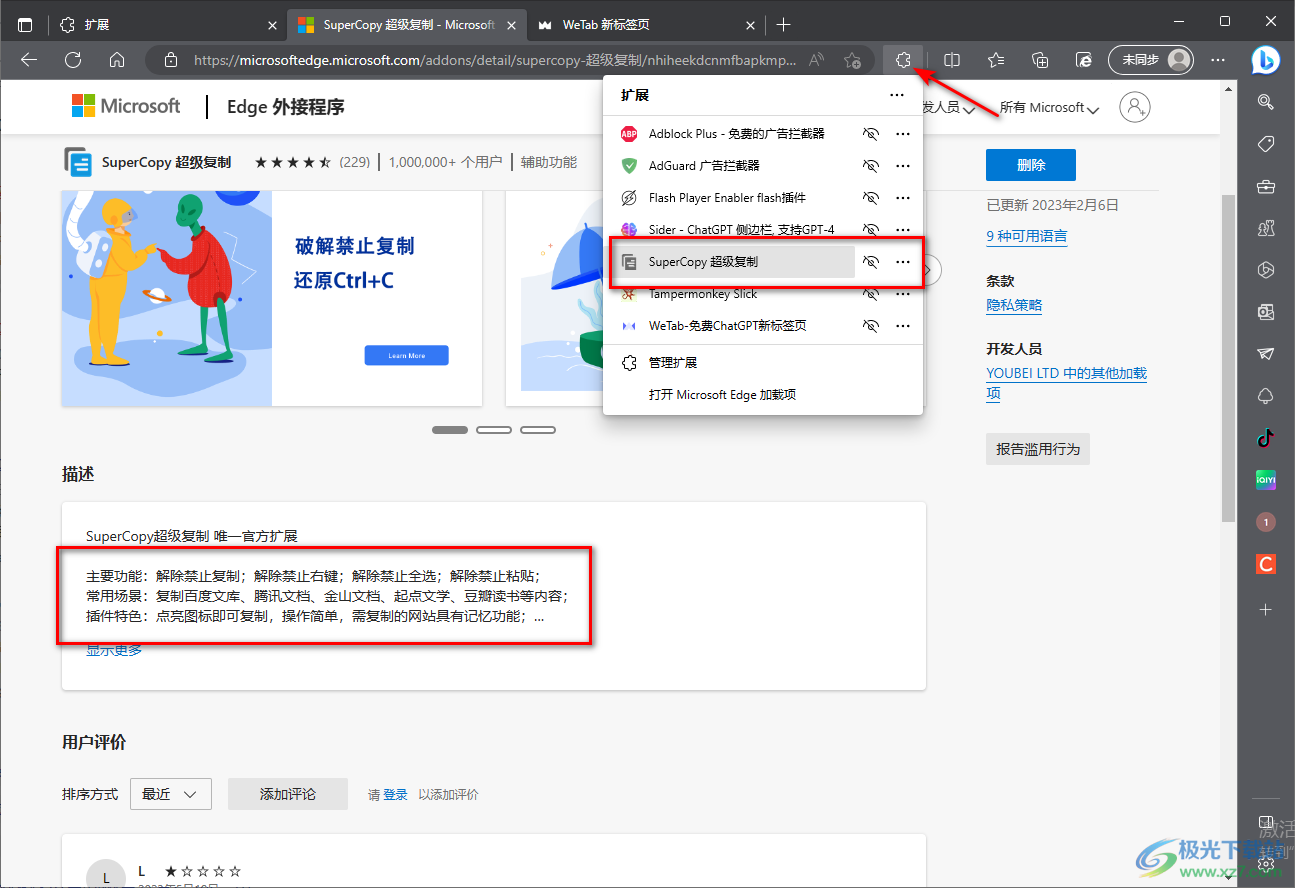Screen dimensions: 1295x888
Task: Open the Favorites list icon
Action: point(996,60)
